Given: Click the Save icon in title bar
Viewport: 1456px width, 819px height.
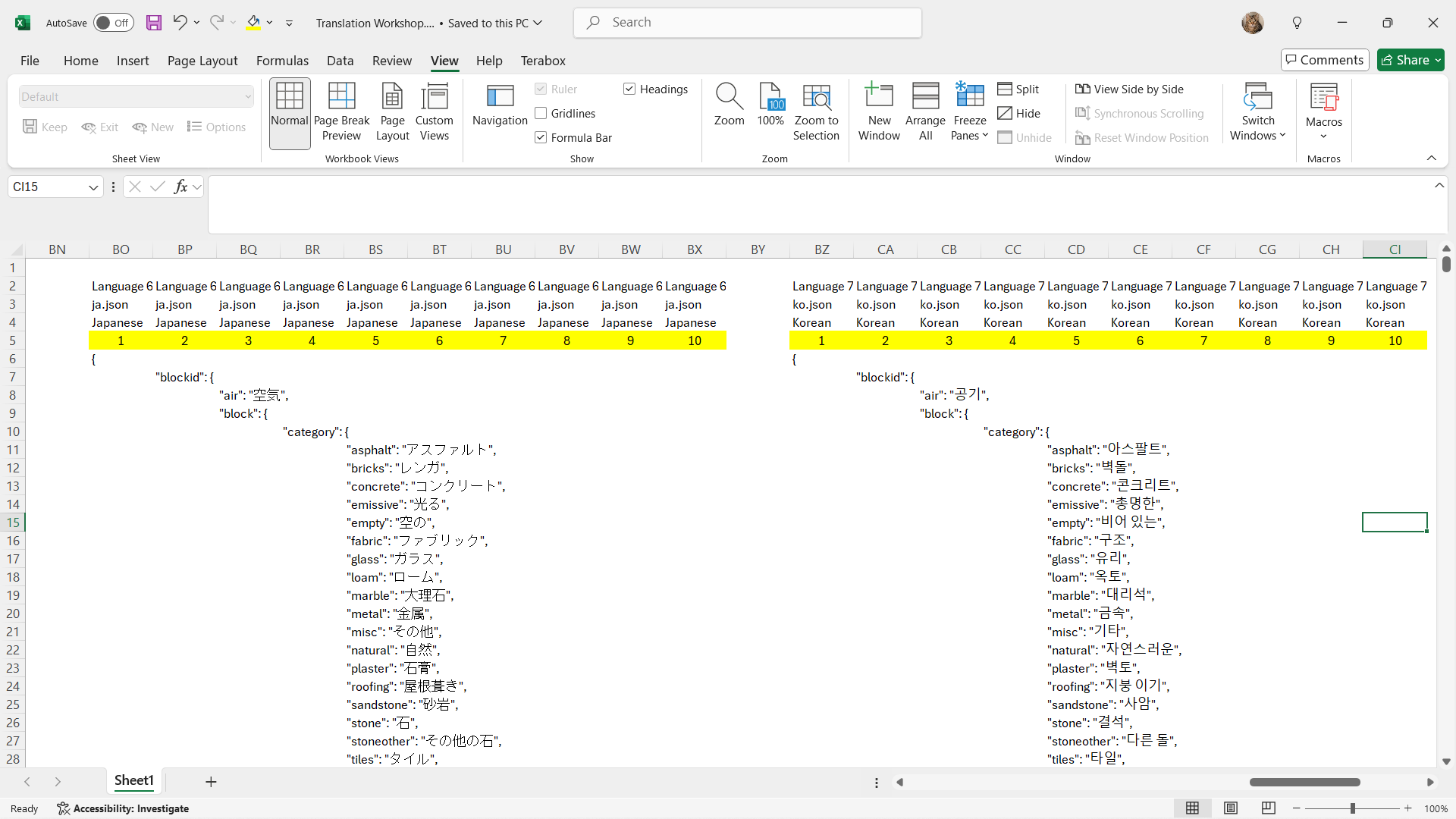Looking at the screenshot, I should (x=154, y=23).
